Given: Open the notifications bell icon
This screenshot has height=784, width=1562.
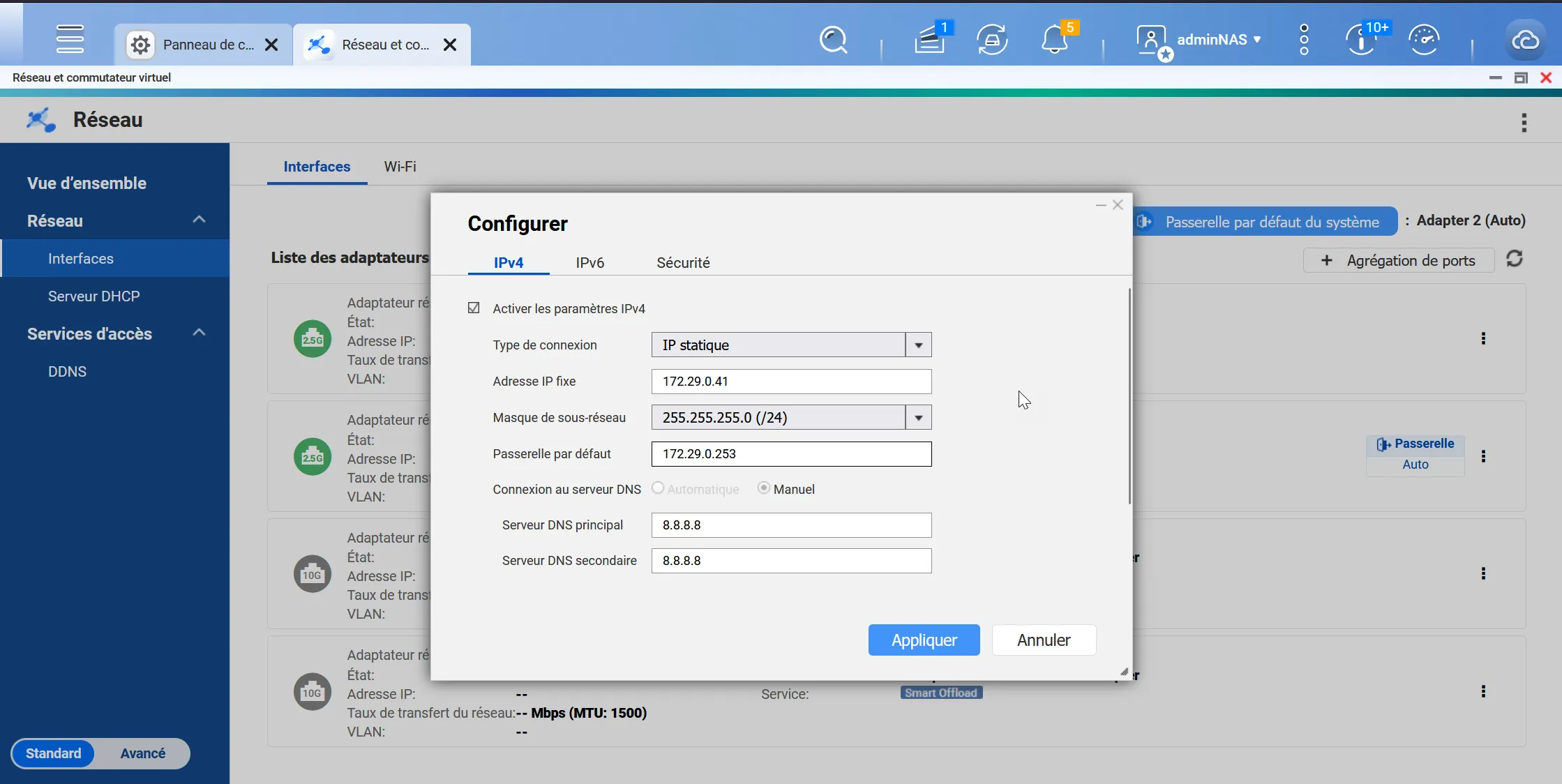Looking at the screenshot, I should pyautogui.click(x=1054, y=40).
